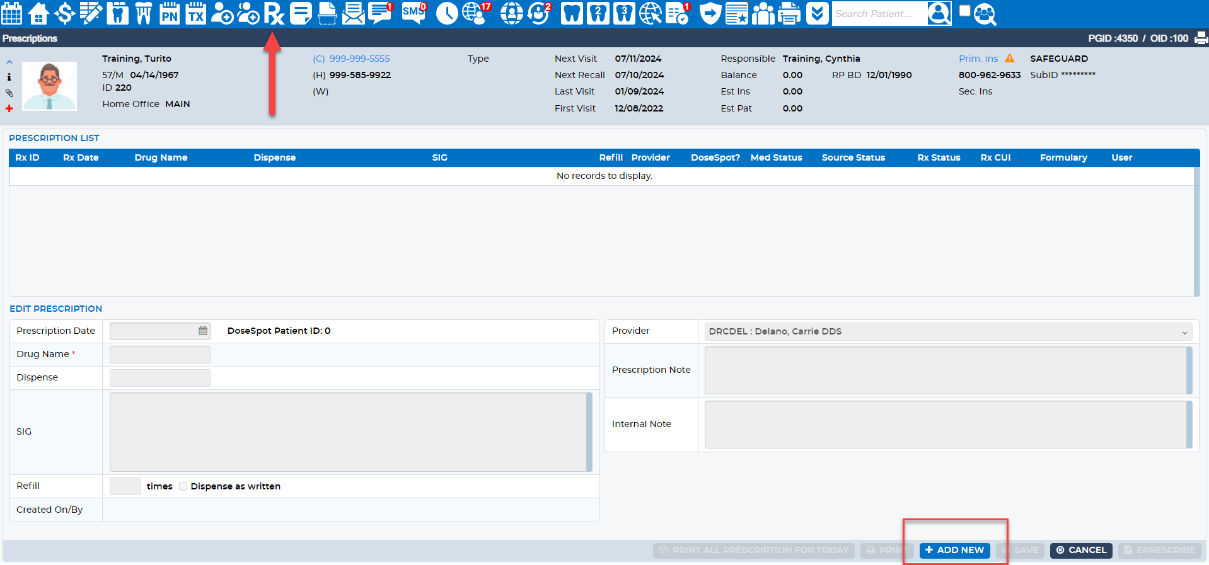Click the Prim. Ins link

point(978,59)
